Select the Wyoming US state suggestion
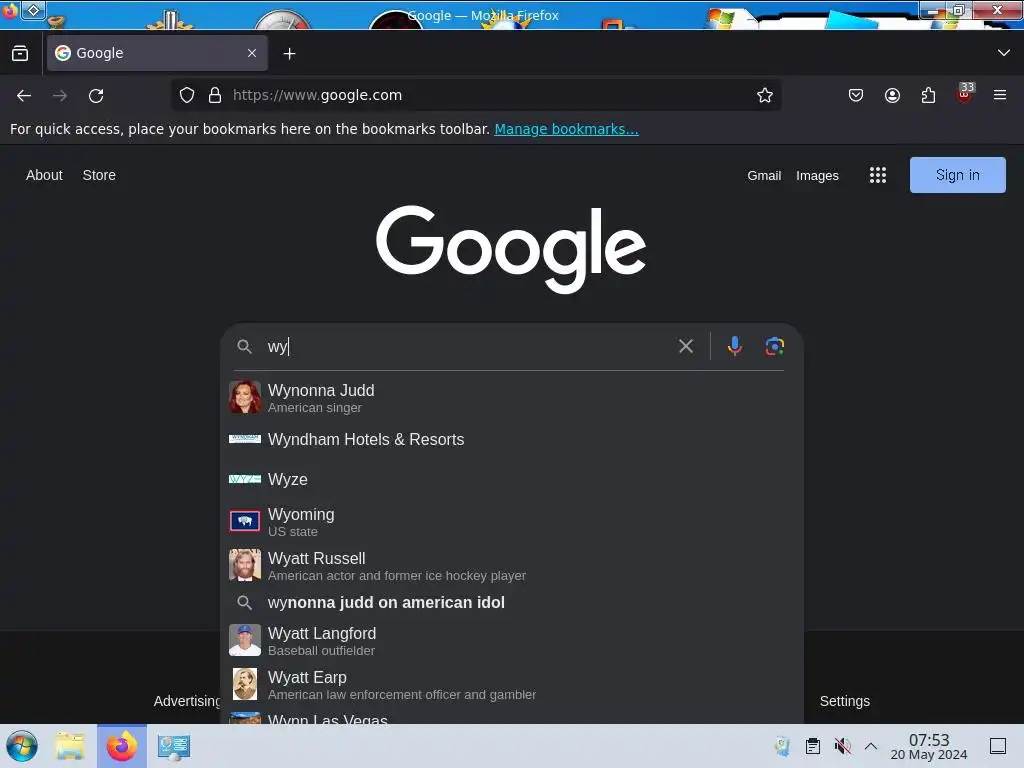 pos(512,522)
